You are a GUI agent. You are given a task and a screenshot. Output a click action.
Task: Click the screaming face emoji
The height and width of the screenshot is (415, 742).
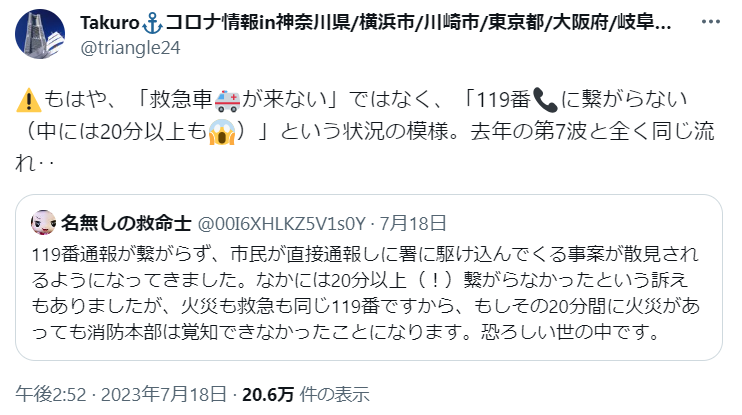click(x=221, y=132)
